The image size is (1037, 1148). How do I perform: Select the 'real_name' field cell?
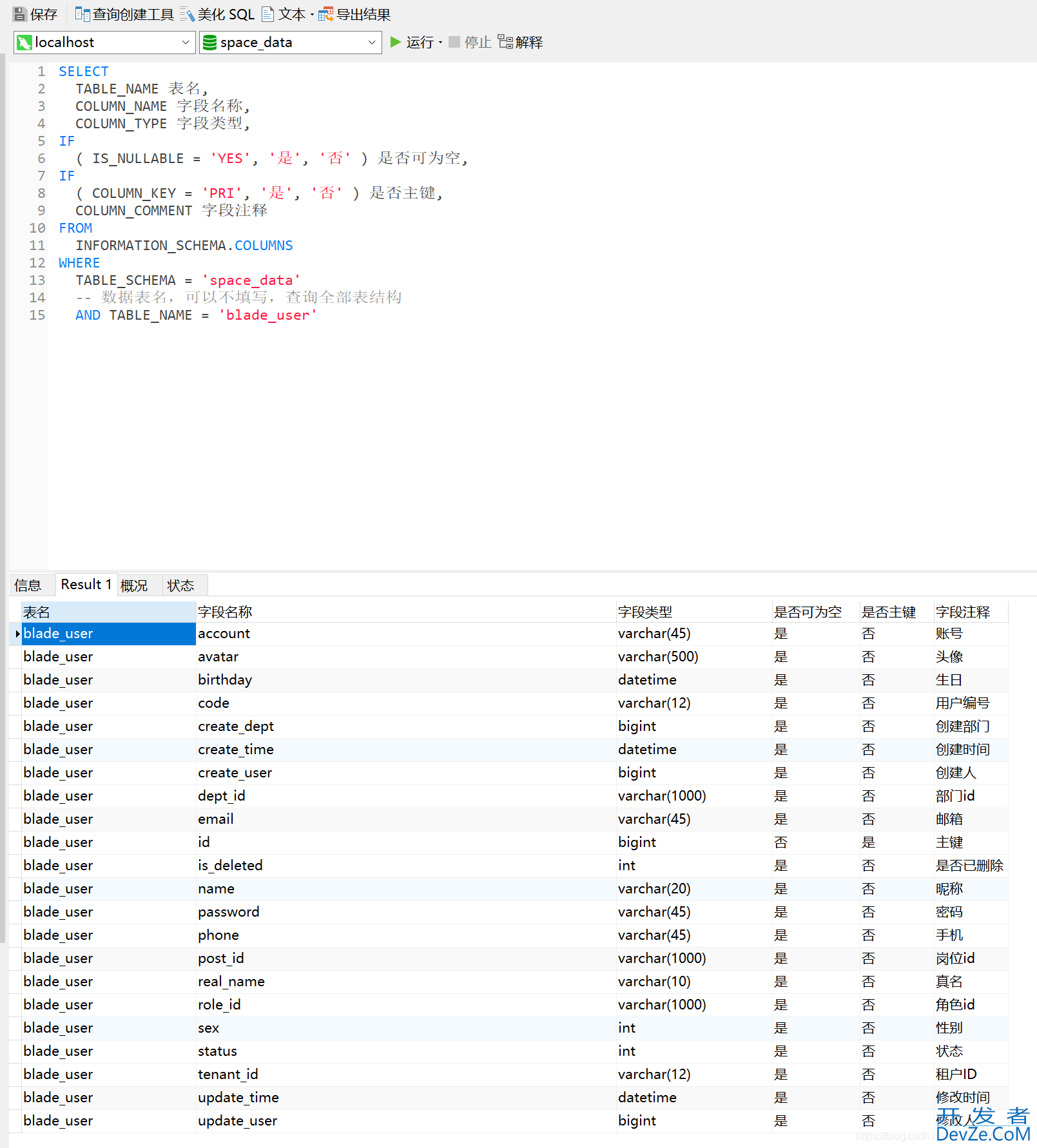[406, 982]
